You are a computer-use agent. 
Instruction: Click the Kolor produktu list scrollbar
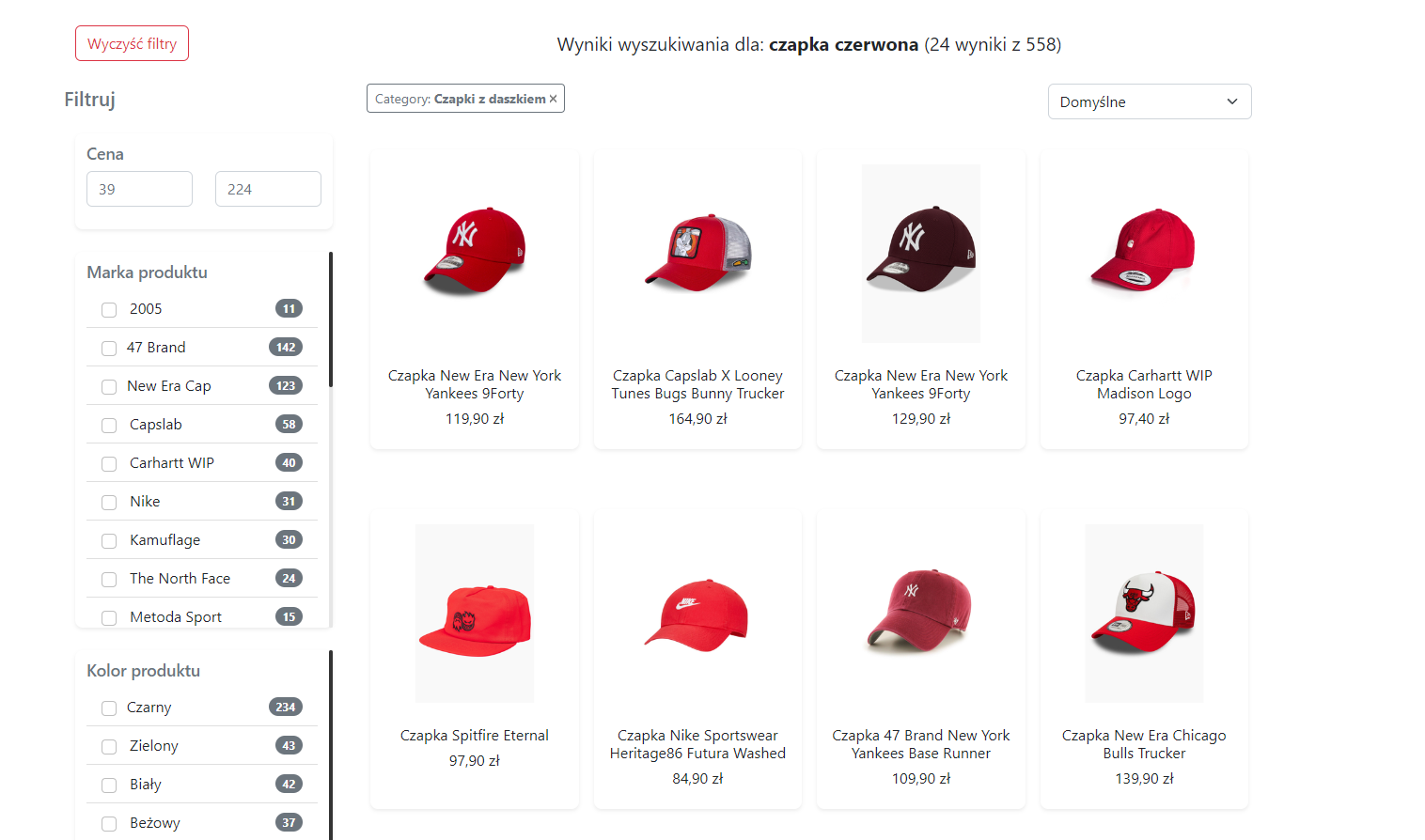331,744
